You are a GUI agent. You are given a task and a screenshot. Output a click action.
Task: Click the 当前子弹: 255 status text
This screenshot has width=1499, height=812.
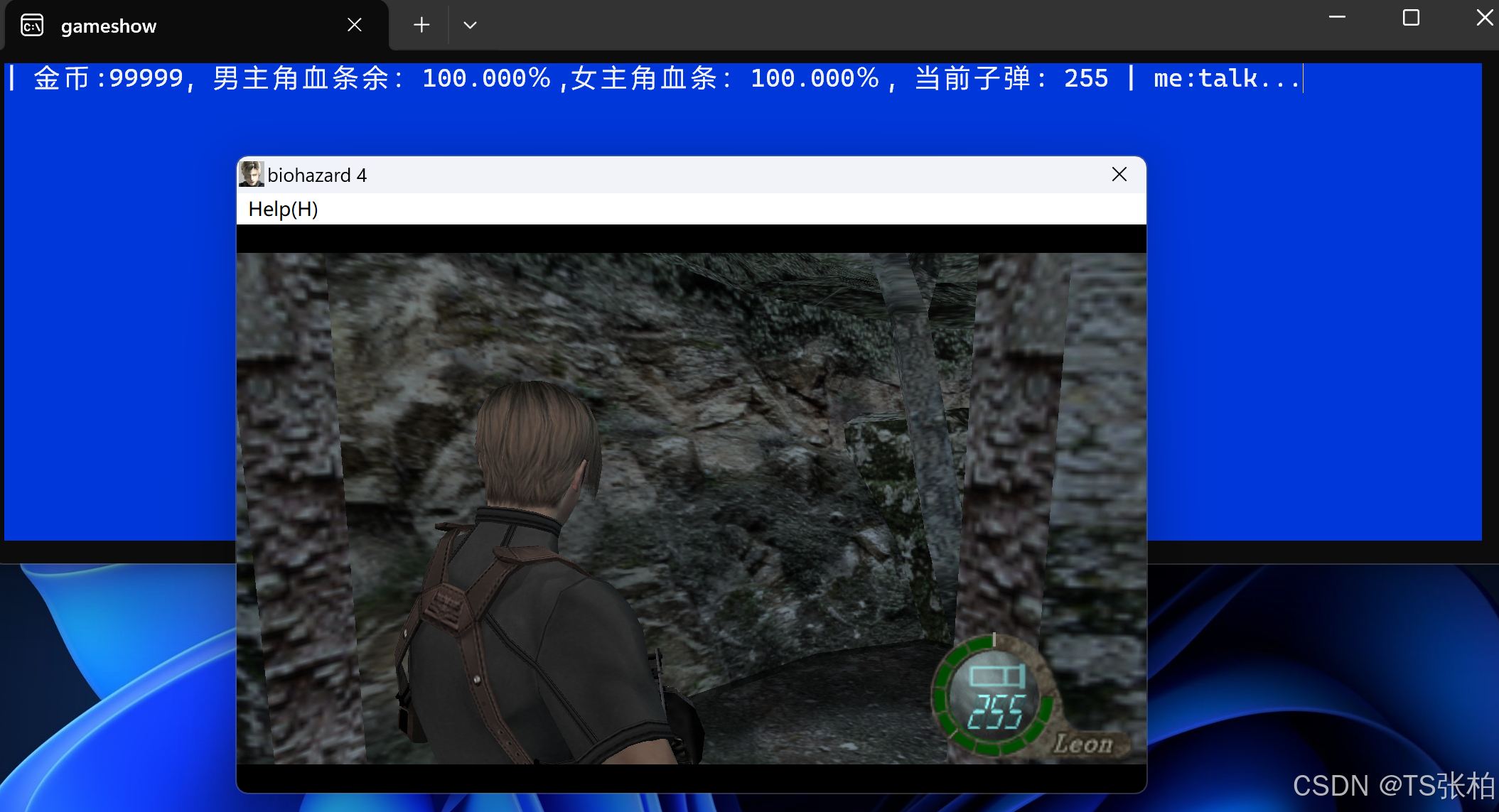click(1011, 78)
